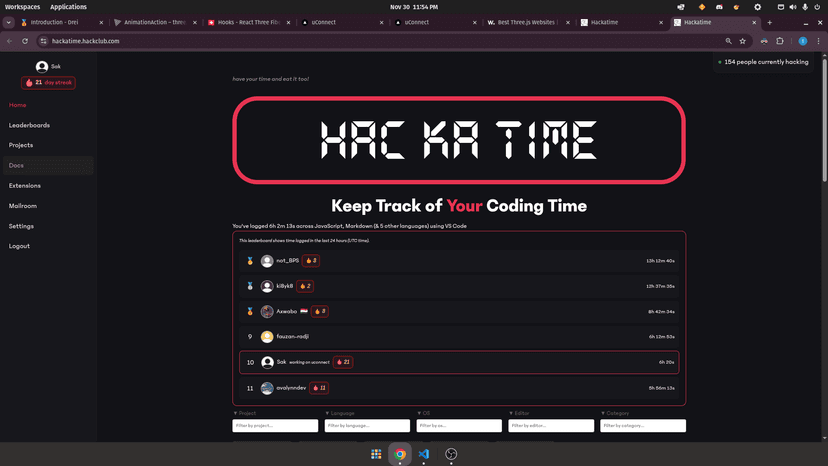Image resolution: width=828 pixels, height=466 pixels.
Task: Open the new tab plus button
Action: coord(769,22)
